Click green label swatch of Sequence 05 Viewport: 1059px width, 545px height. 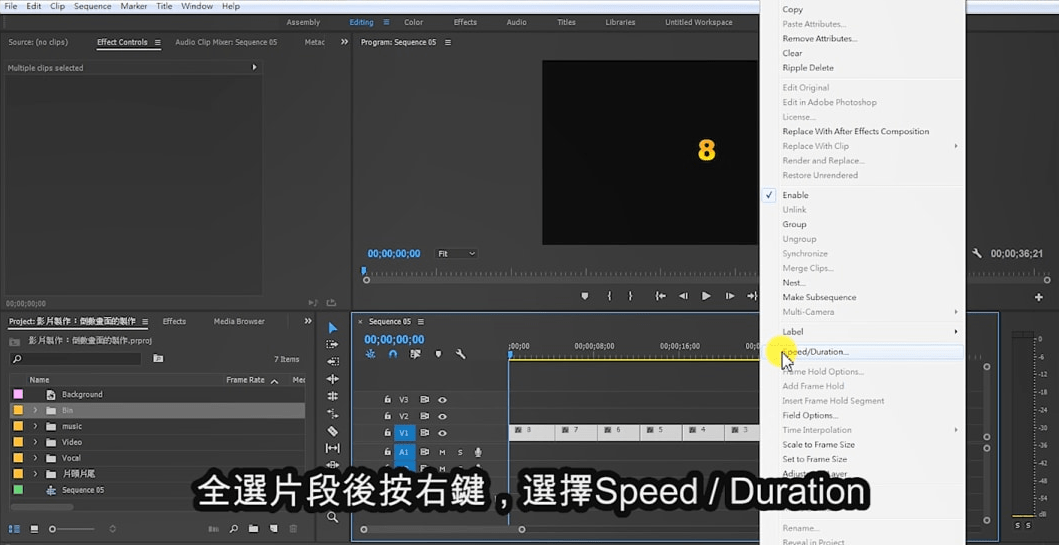[x=18, y=490]
